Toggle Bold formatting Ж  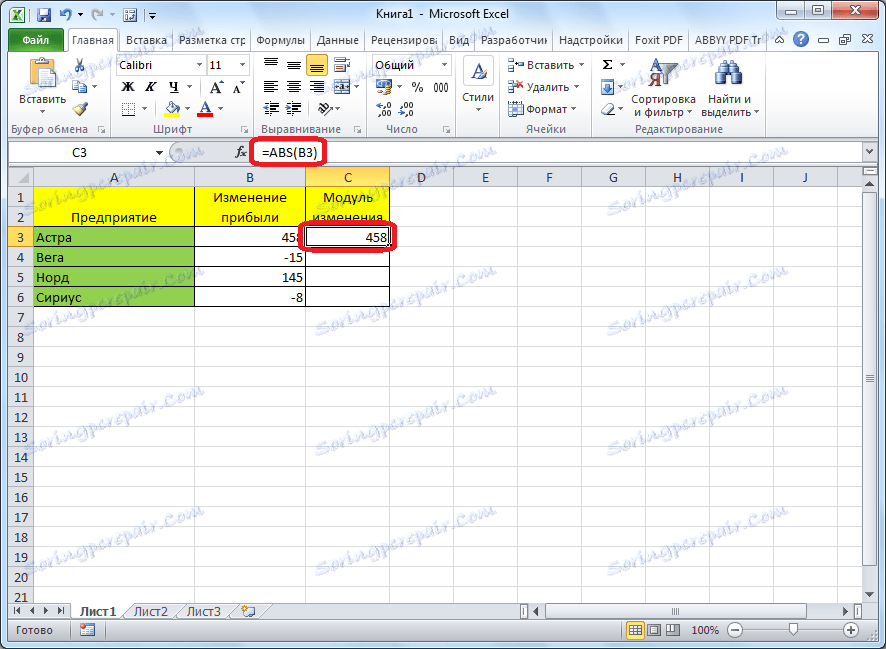click(x=128, y=87)
